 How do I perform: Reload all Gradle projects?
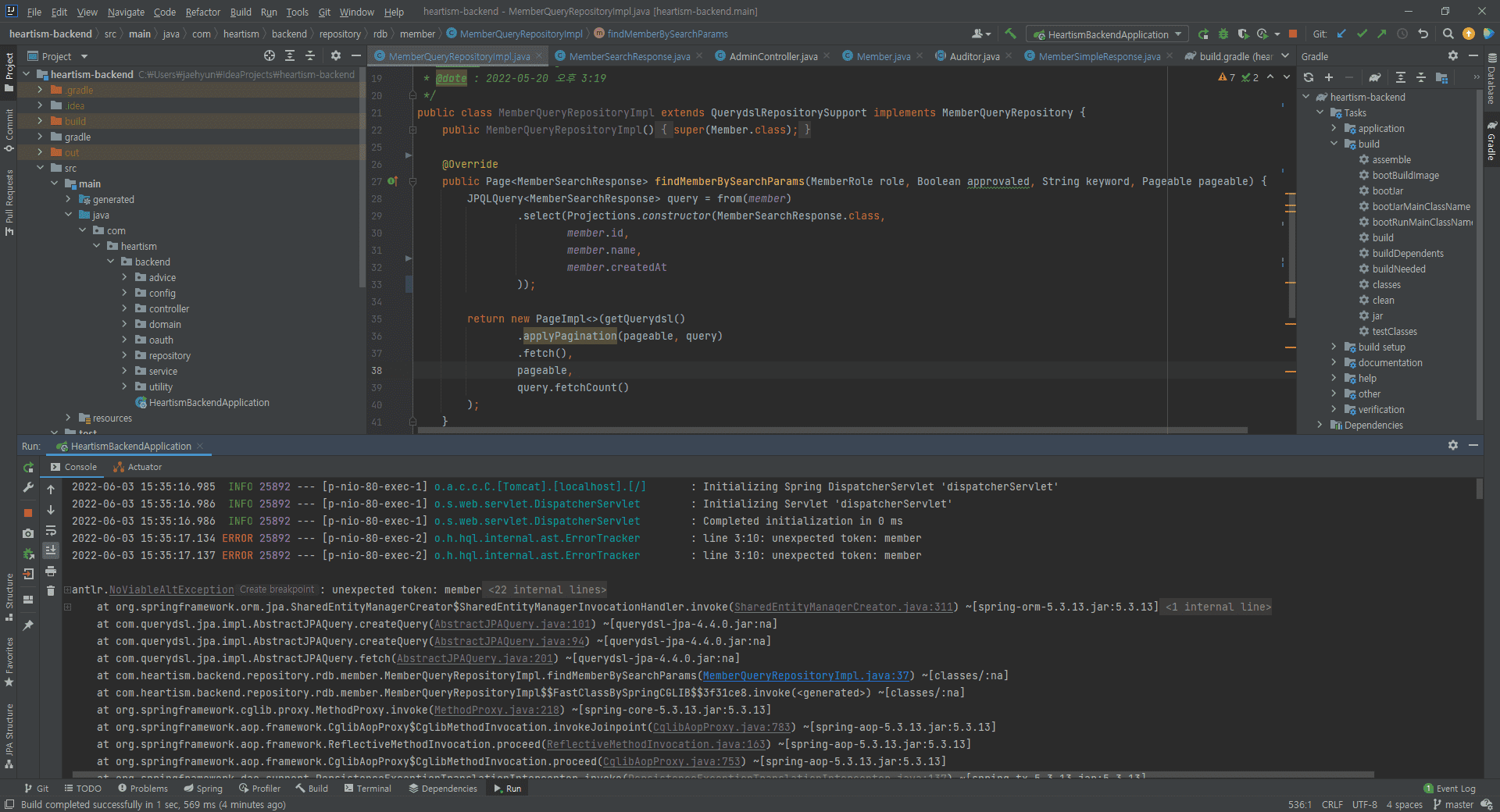[1309, 77]
